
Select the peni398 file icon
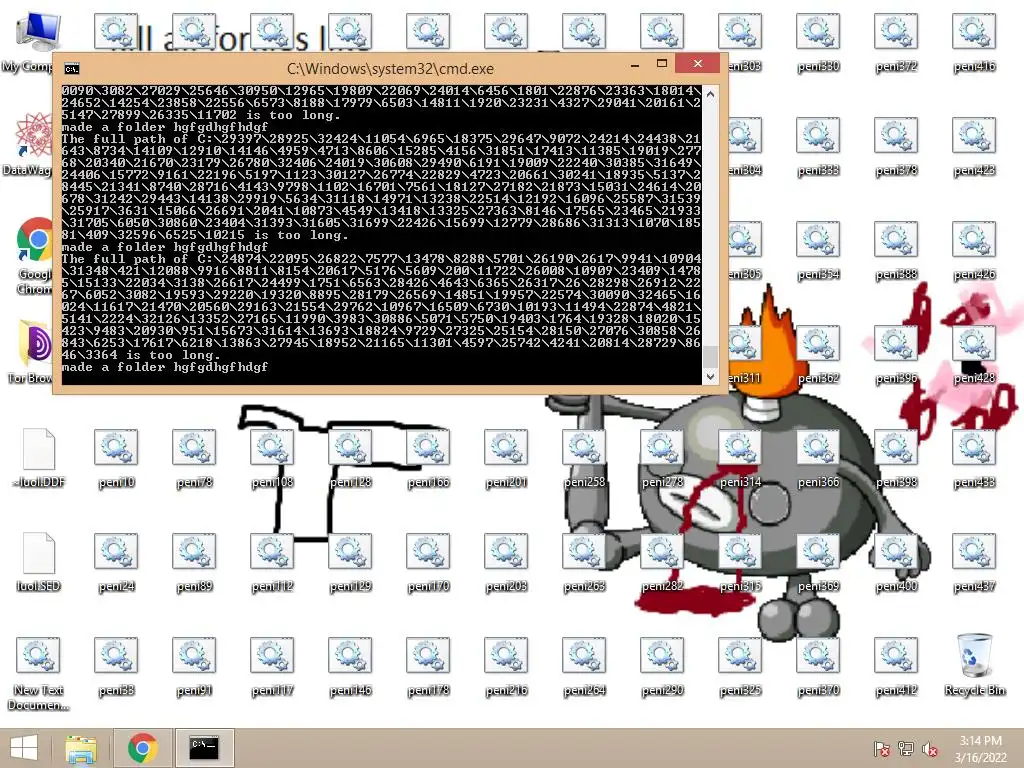[x=896, y=458]
